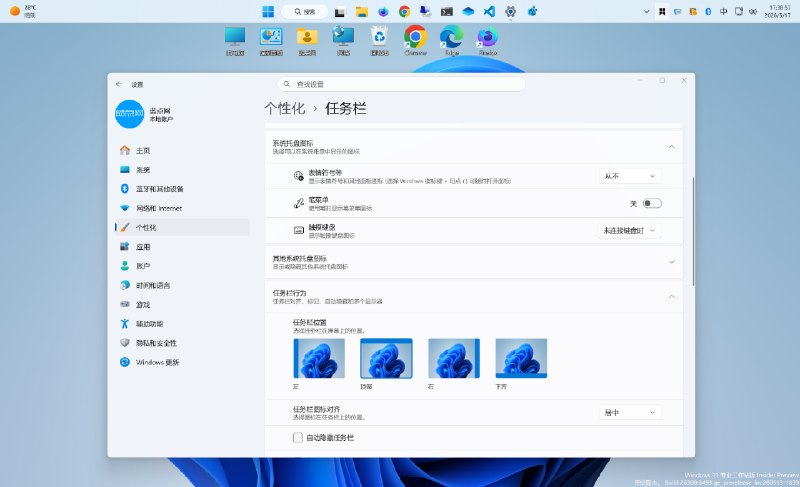Open the 此电脑 desktop icon

pyautogui.click(x=235, y=41)
